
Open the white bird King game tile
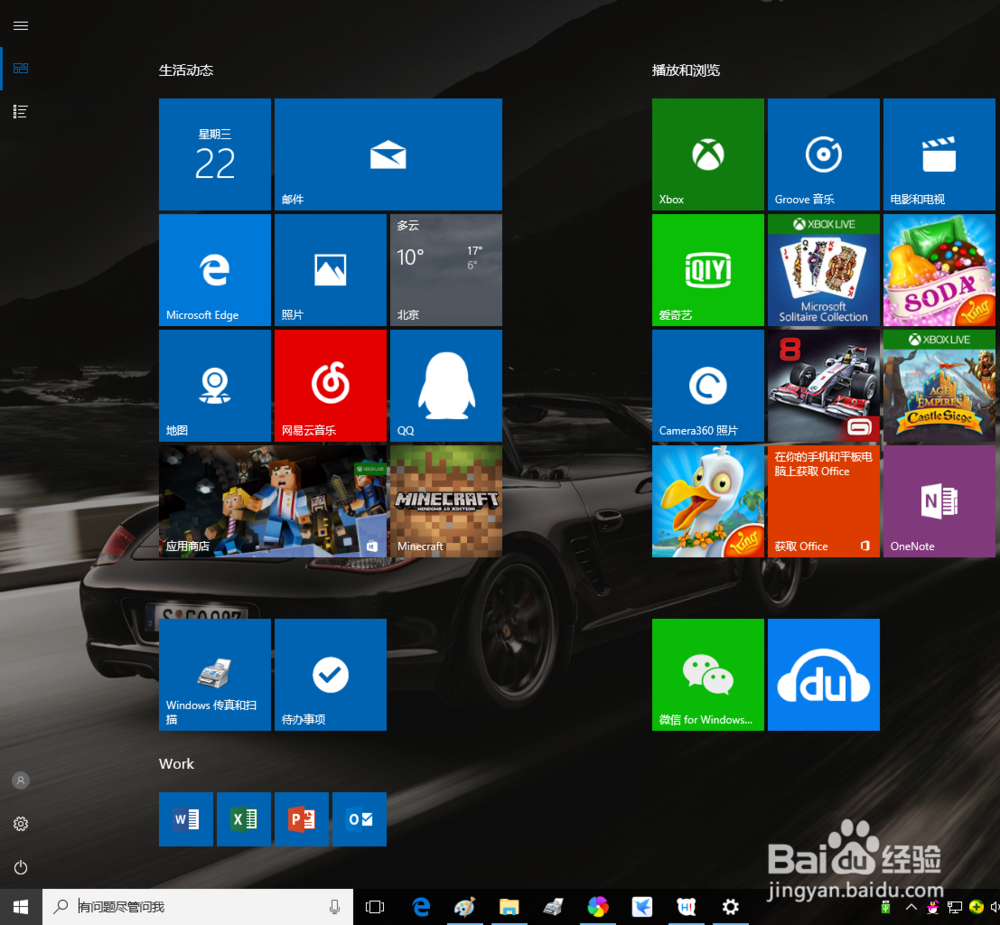pos(708,501)
